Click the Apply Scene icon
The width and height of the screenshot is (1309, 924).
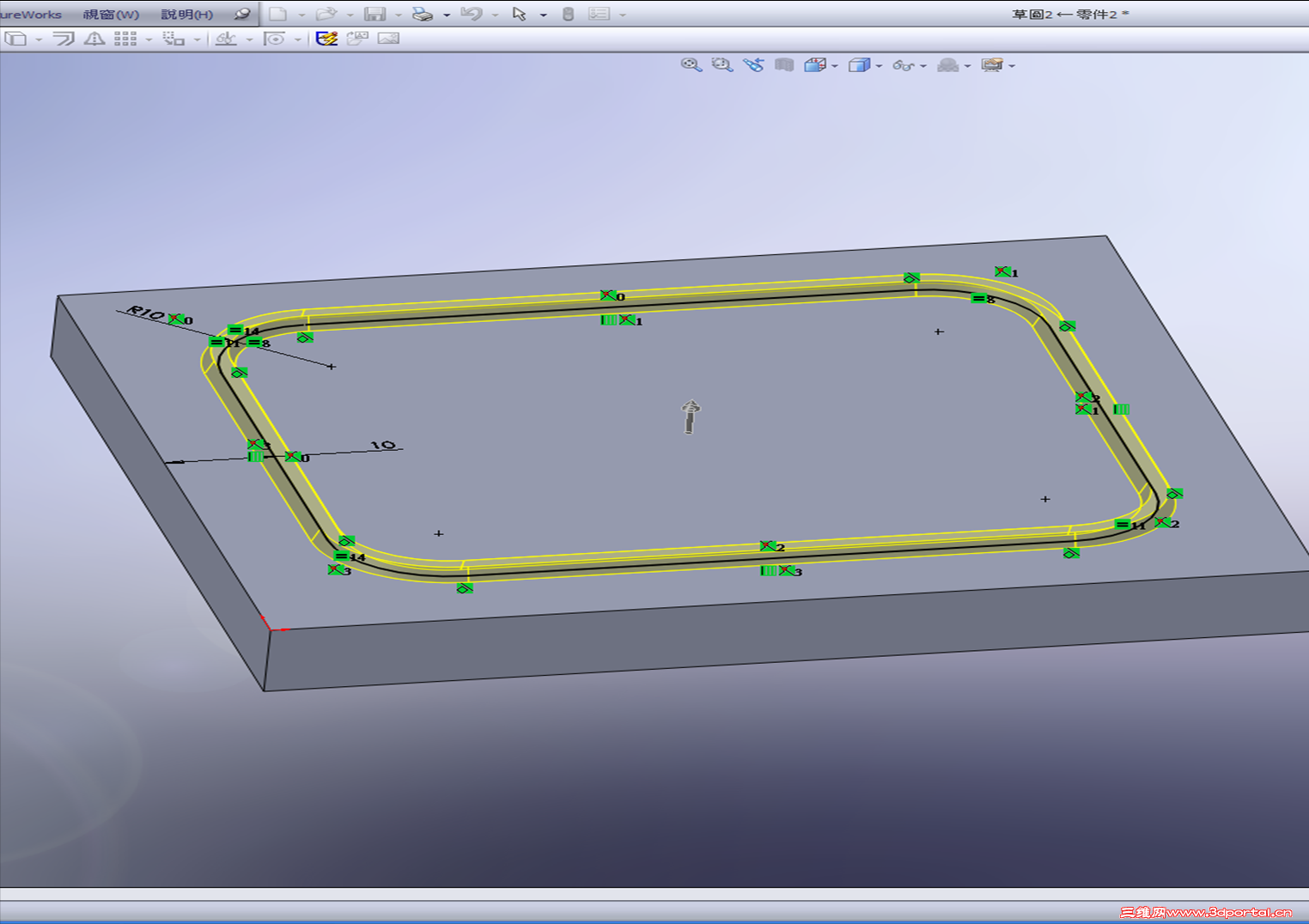coord(947,65)
